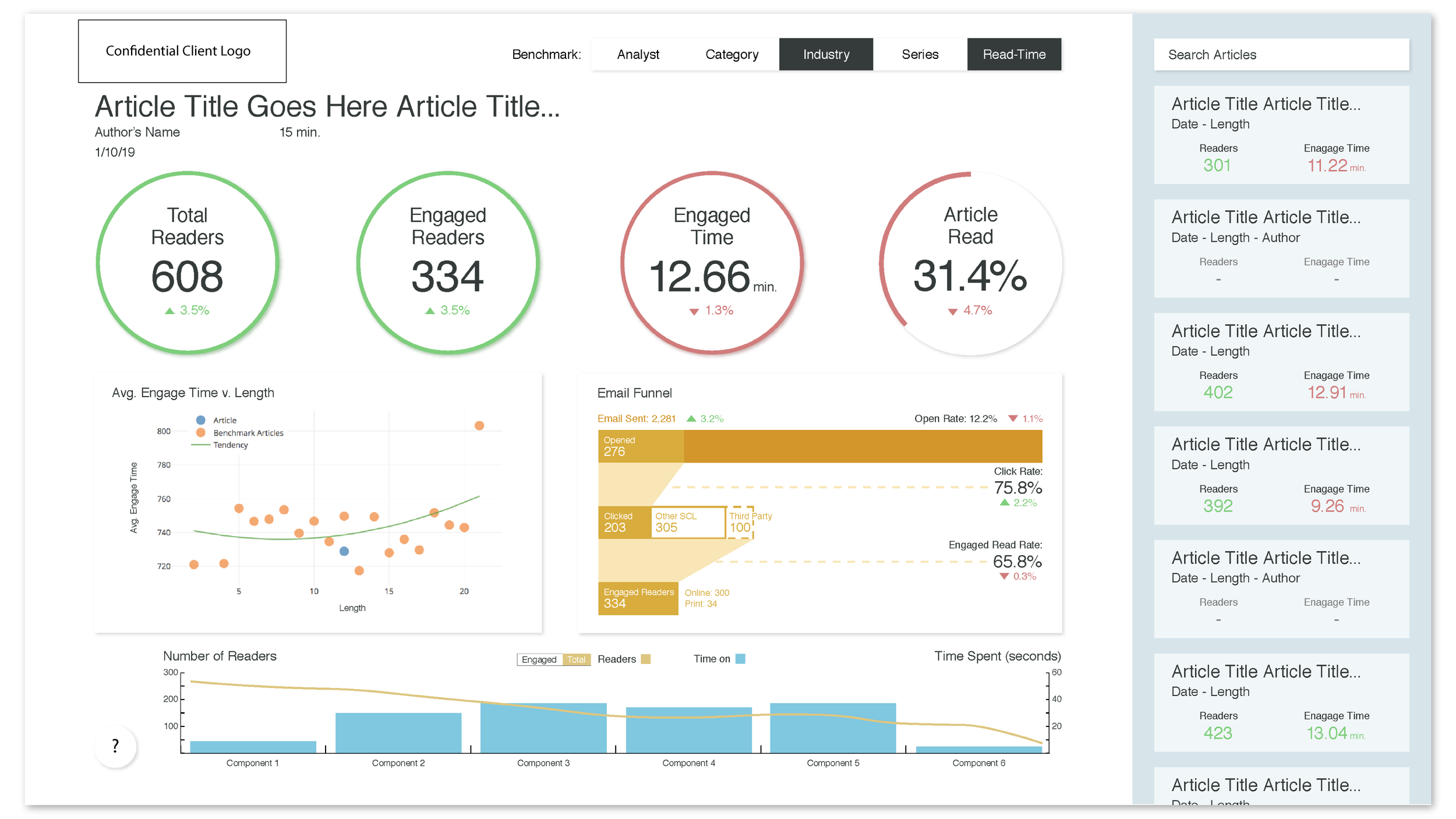The width and height of the screenshot is (1456, 819).
Task: Click the question mark help button
Action: 115,746
